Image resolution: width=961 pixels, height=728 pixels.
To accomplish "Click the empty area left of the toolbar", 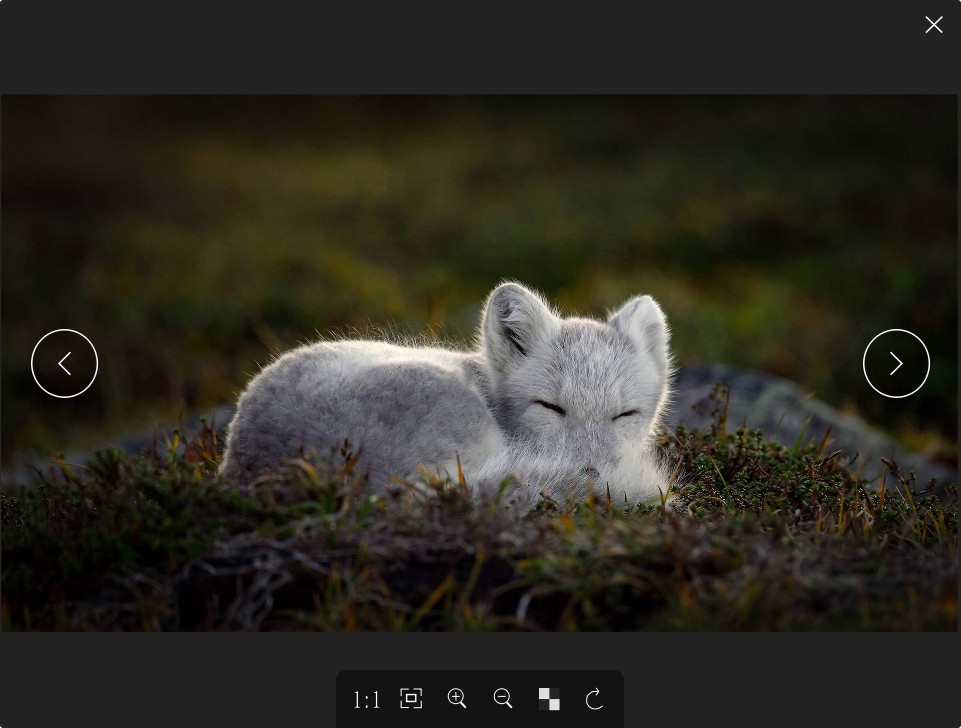I will coord(170,690).
